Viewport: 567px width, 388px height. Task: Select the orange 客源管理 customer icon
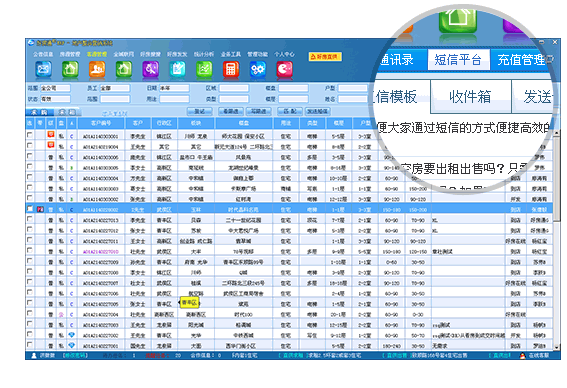point(97,69)
